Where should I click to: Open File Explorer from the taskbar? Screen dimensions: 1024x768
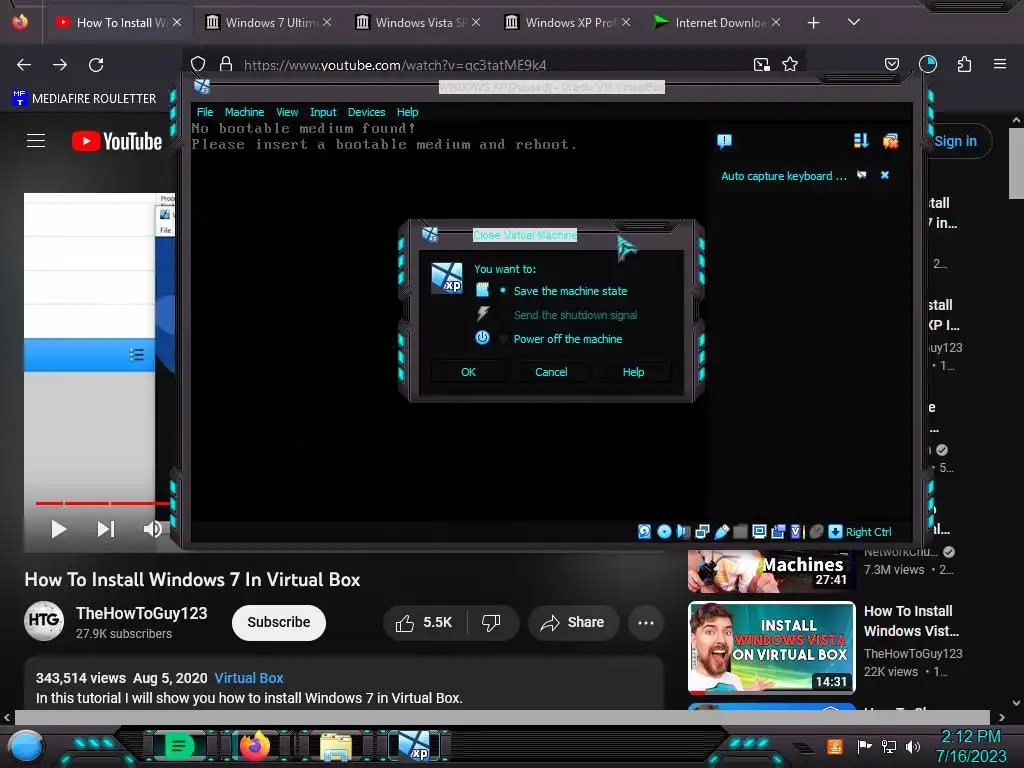pyautogui.click(x=336, y=746)
